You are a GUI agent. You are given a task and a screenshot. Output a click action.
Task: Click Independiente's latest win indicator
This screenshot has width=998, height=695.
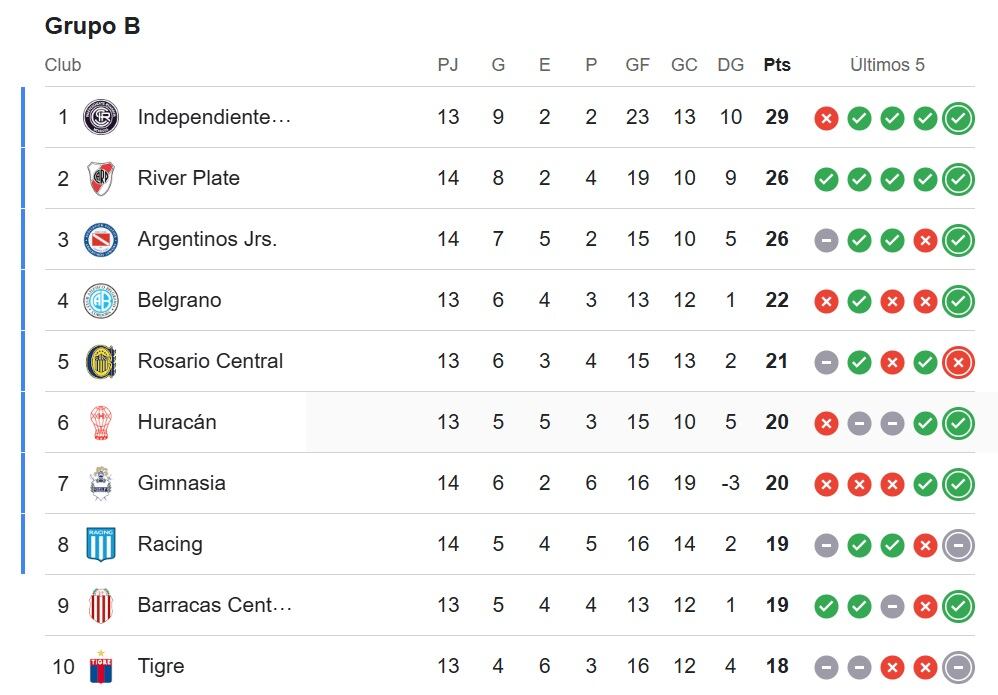(x=957, y=118)
